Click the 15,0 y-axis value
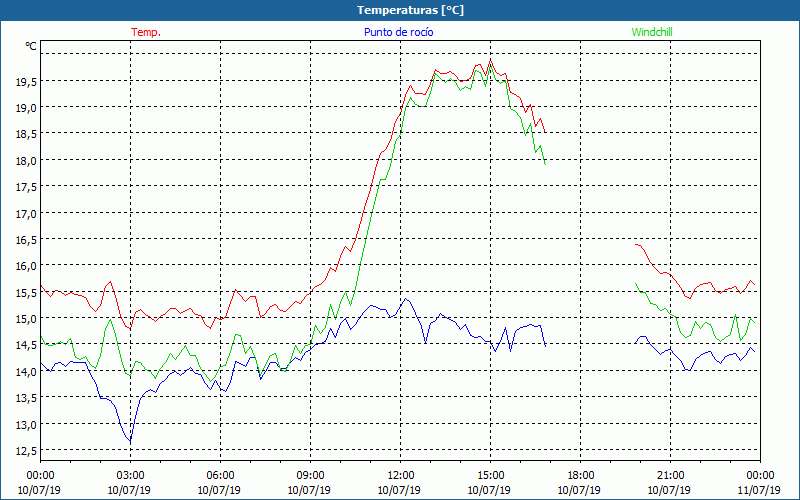This screenshot has height=500, width=800. [x=26, y=319]
